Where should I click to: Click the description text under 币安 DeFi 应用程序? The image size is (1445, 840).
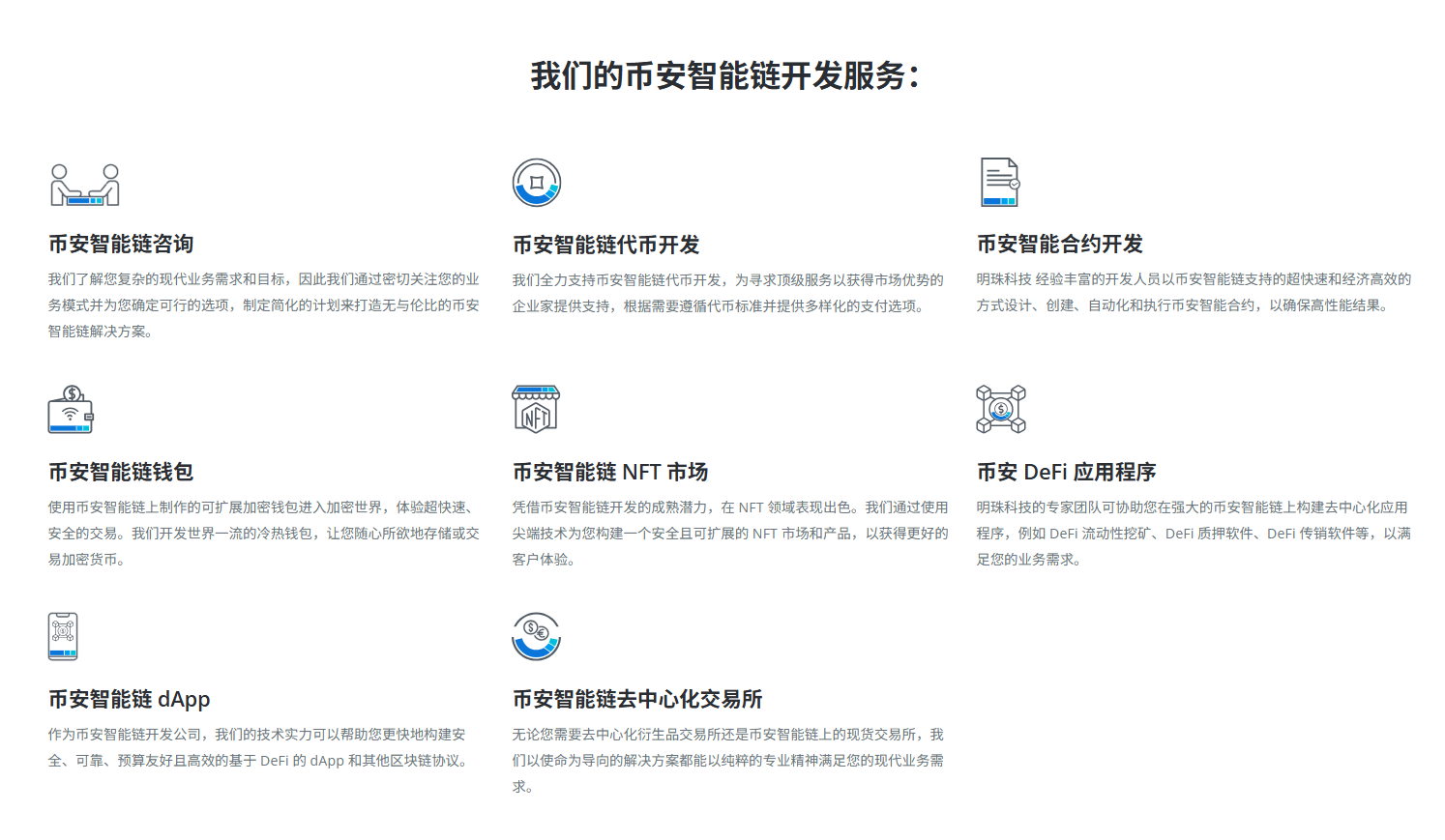[1193, 533]
